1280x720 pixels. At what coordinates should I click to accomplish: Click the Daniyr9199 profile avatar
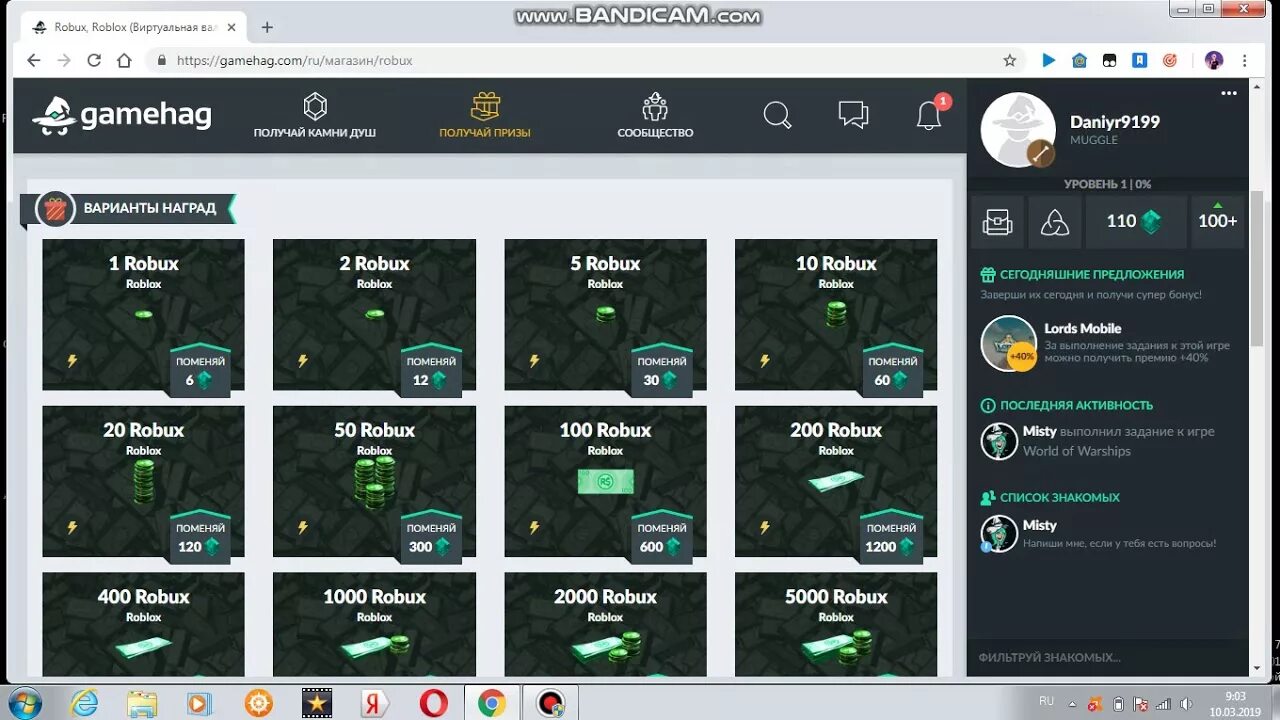coord(1017,130)
